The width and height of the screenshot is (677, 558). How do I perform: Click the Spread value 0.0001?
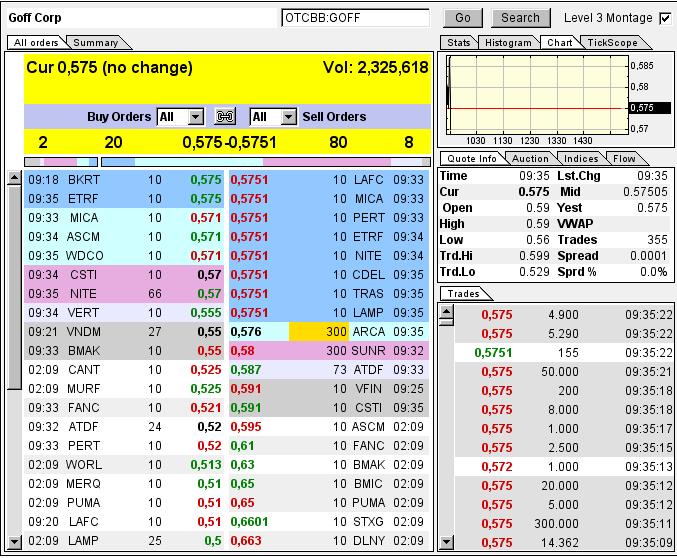pos(648,256)
